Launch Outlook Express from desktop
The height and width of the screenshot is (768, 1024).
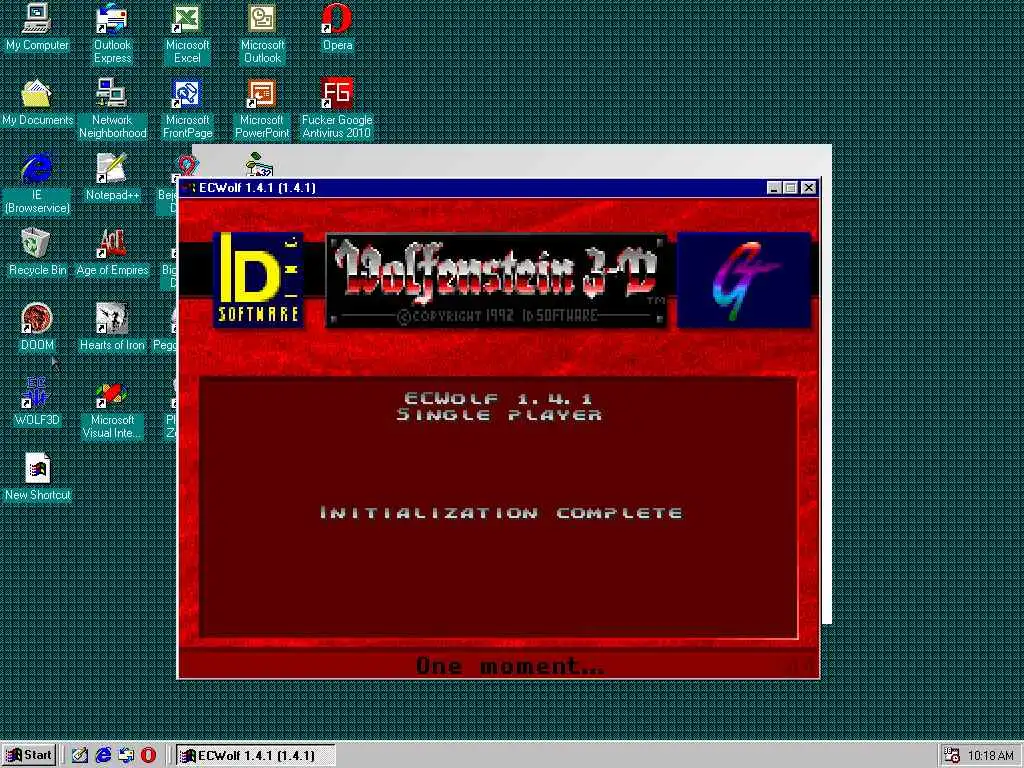[x=112, y=33]
